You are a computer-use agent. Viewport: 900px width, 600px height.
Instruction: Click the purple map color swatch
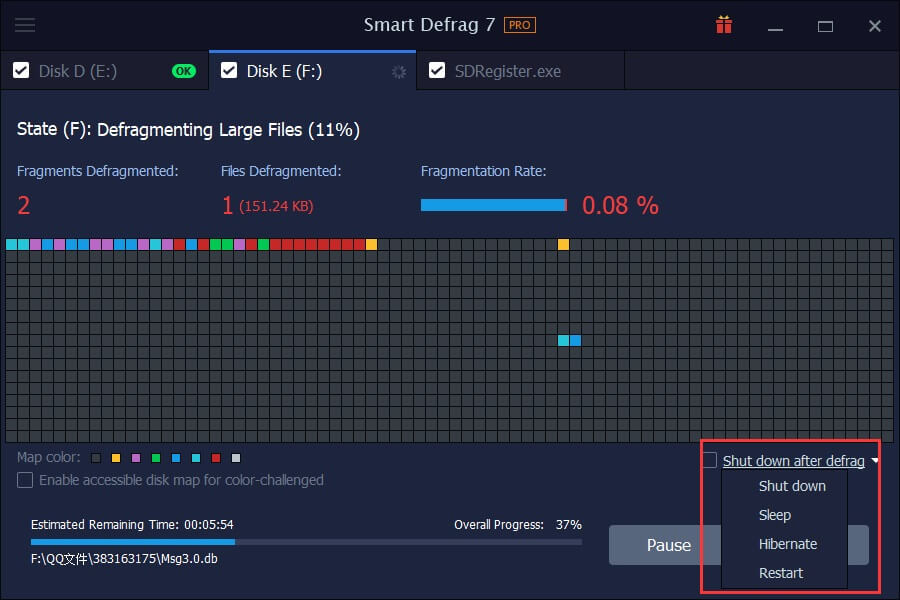click(x=136, y=458)
